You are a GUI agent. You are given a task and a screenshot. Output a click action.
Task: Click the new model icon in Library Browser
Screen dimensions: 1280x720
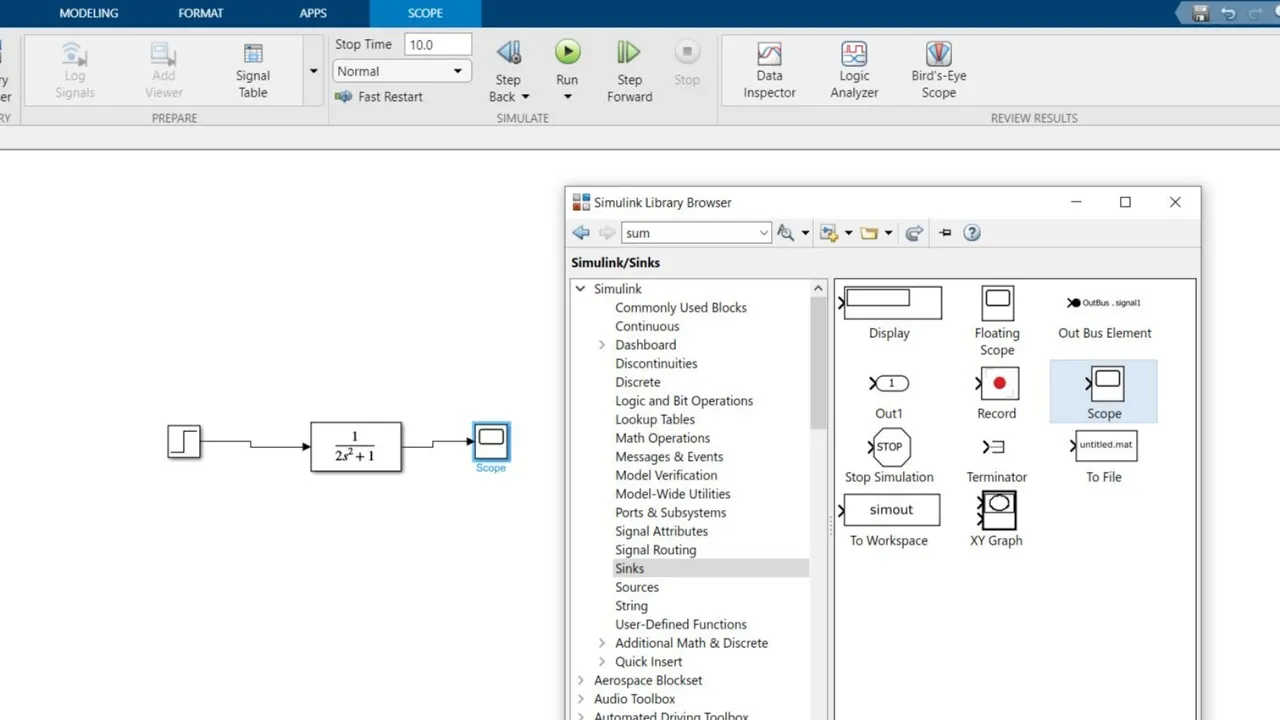pos(828,233)
